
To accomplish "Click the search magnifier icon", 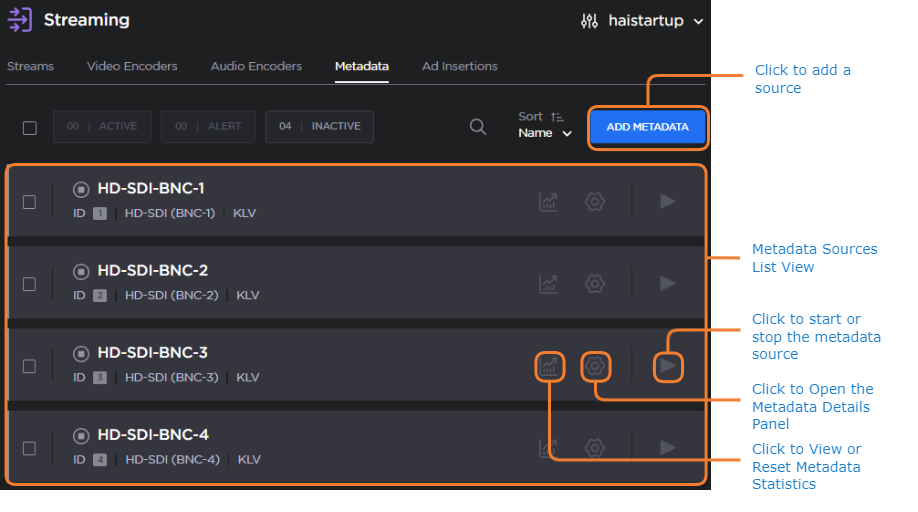I will point(478,127).
